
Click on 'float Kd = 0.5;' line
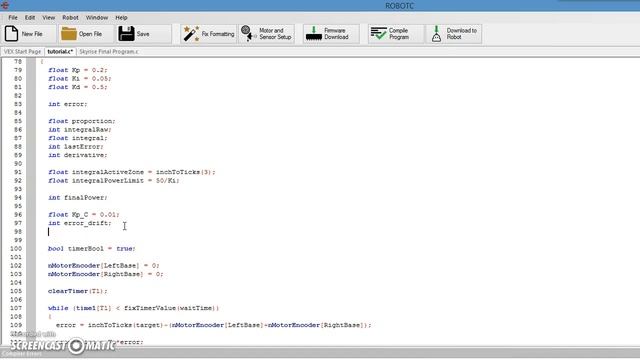(x=78, y=87)
